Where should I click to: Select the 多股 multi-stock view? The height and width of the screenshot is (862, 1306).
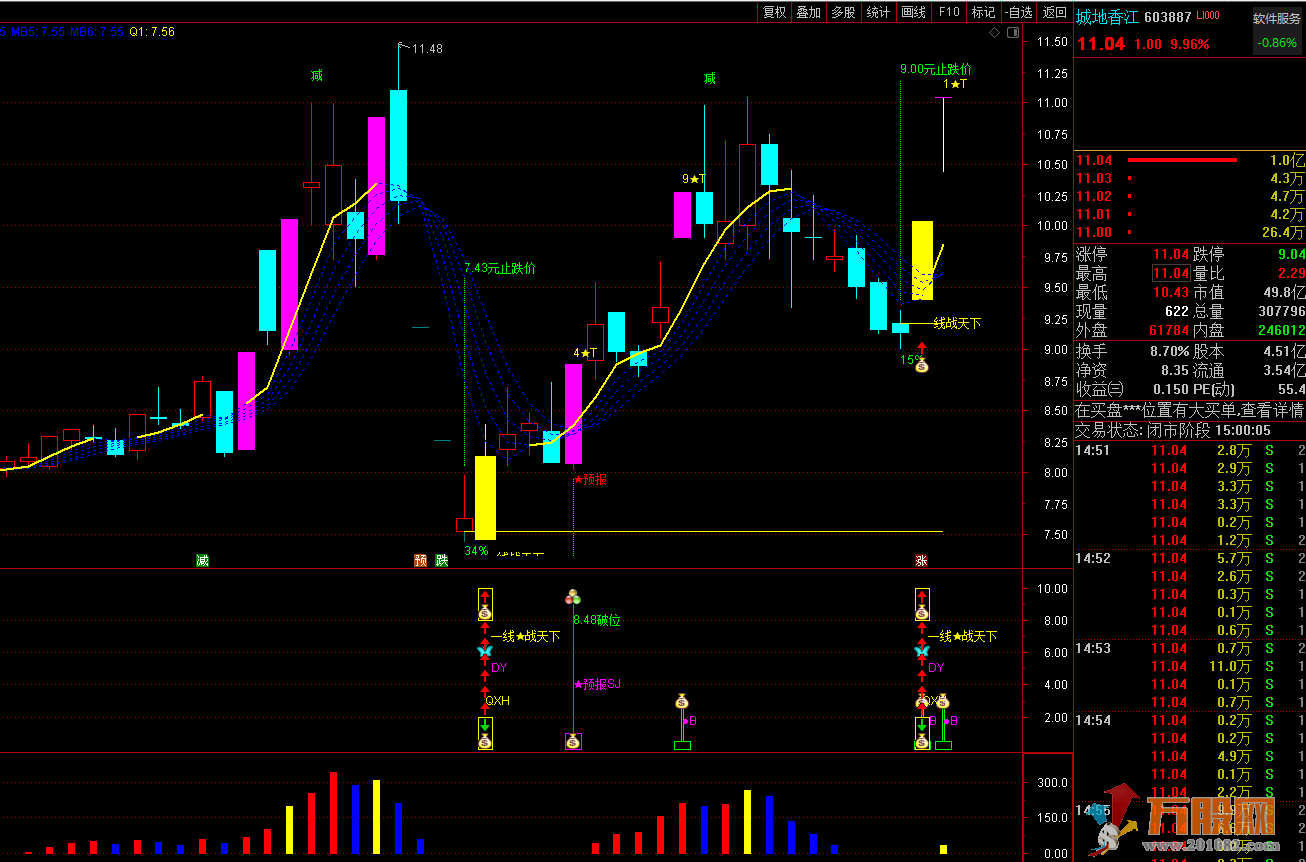(x=843, y=12)
